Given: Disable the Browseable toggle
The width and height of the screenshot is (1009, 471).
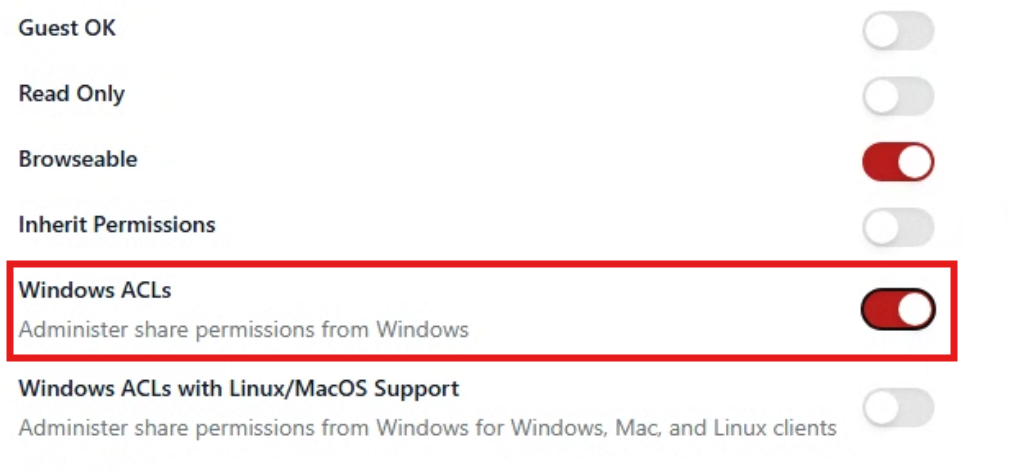Looking at the screenshot, I should (x=898, y=162).
